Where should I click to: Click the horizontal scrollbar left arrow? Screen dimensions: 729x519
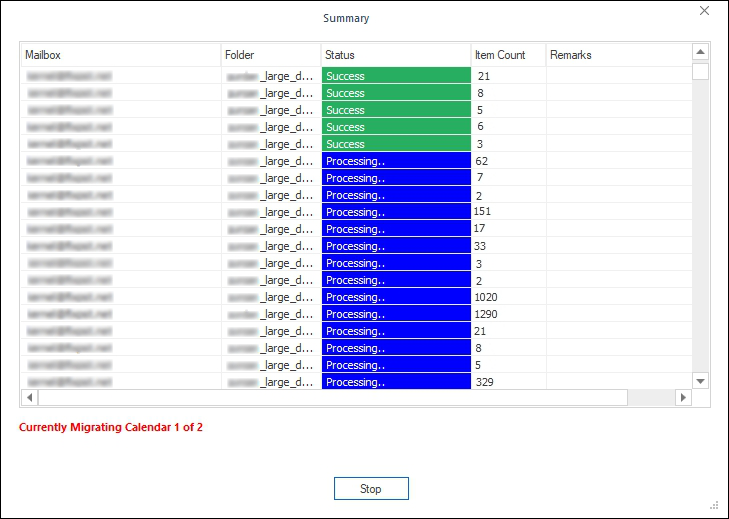30,398
